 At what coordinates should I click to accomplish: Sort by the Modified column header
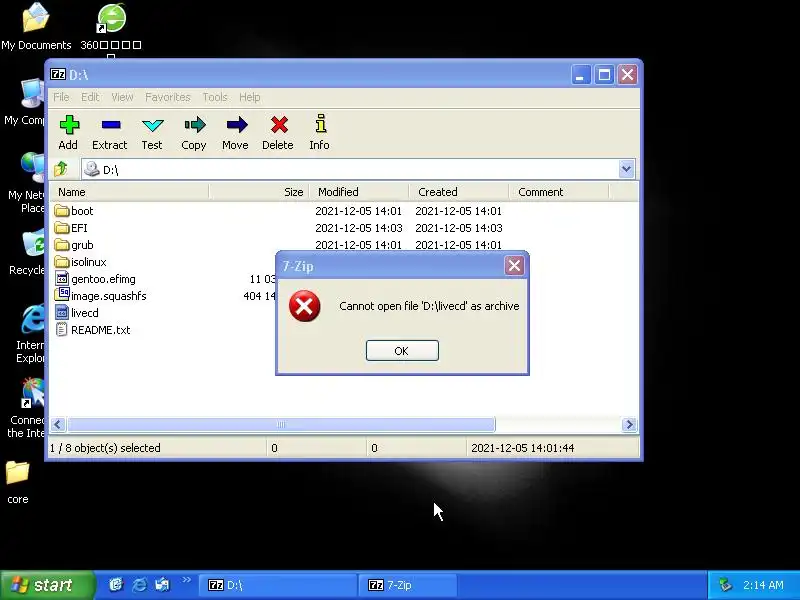point(359,192)
